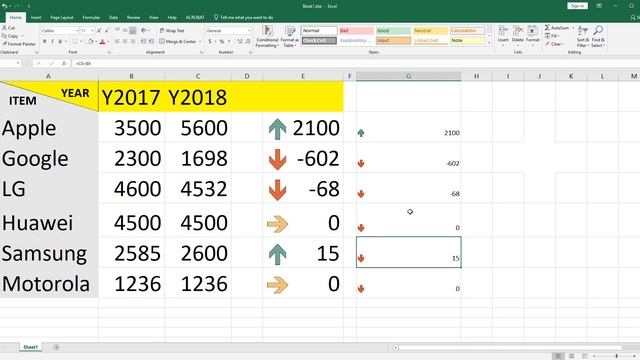The height and width of the screenshot is (360, 640).
Task: Click the zoom slider in status bar
Action: click(x=616, y=356)
